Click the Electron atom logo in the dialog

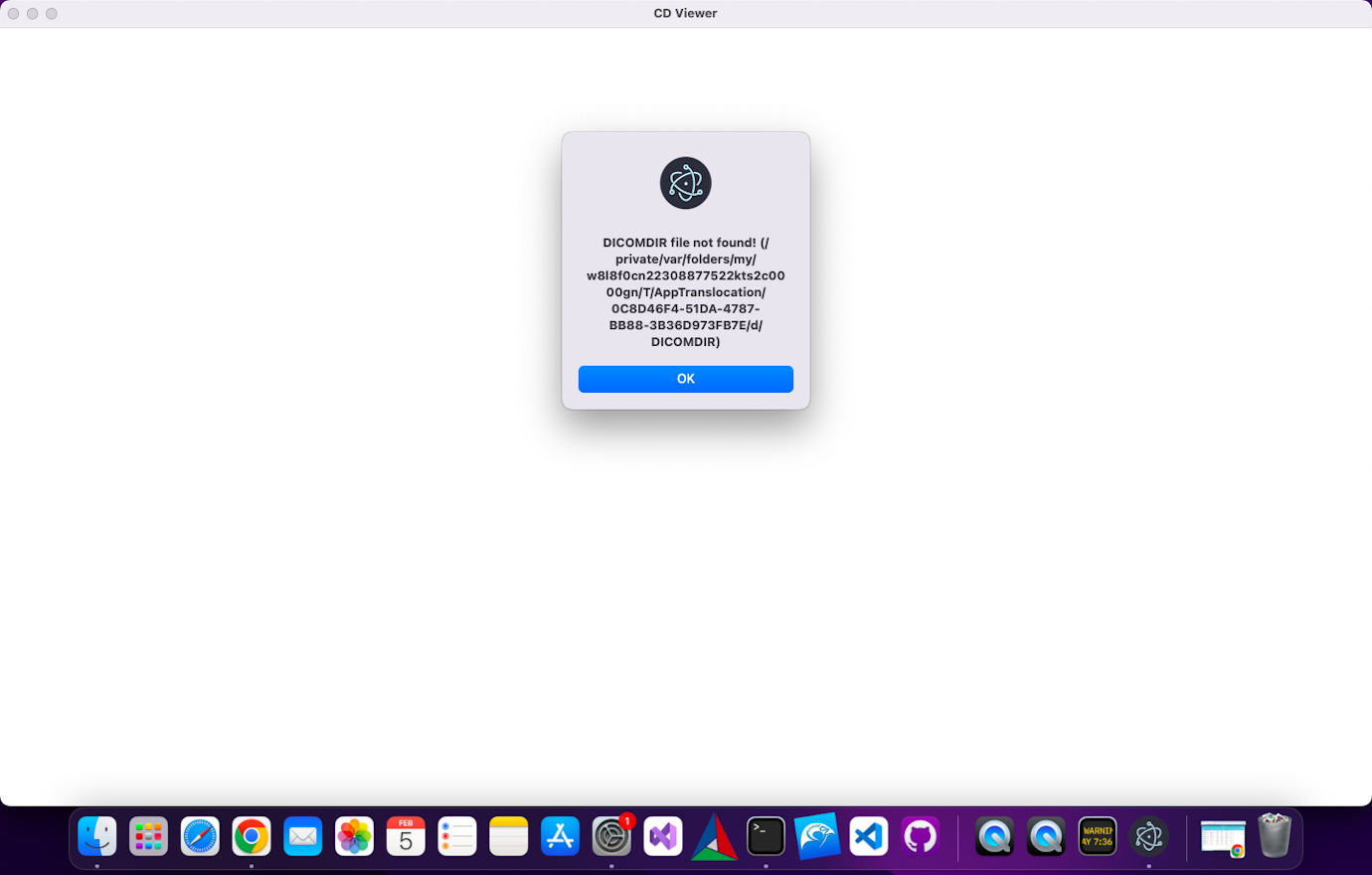(x=685, y=182)
